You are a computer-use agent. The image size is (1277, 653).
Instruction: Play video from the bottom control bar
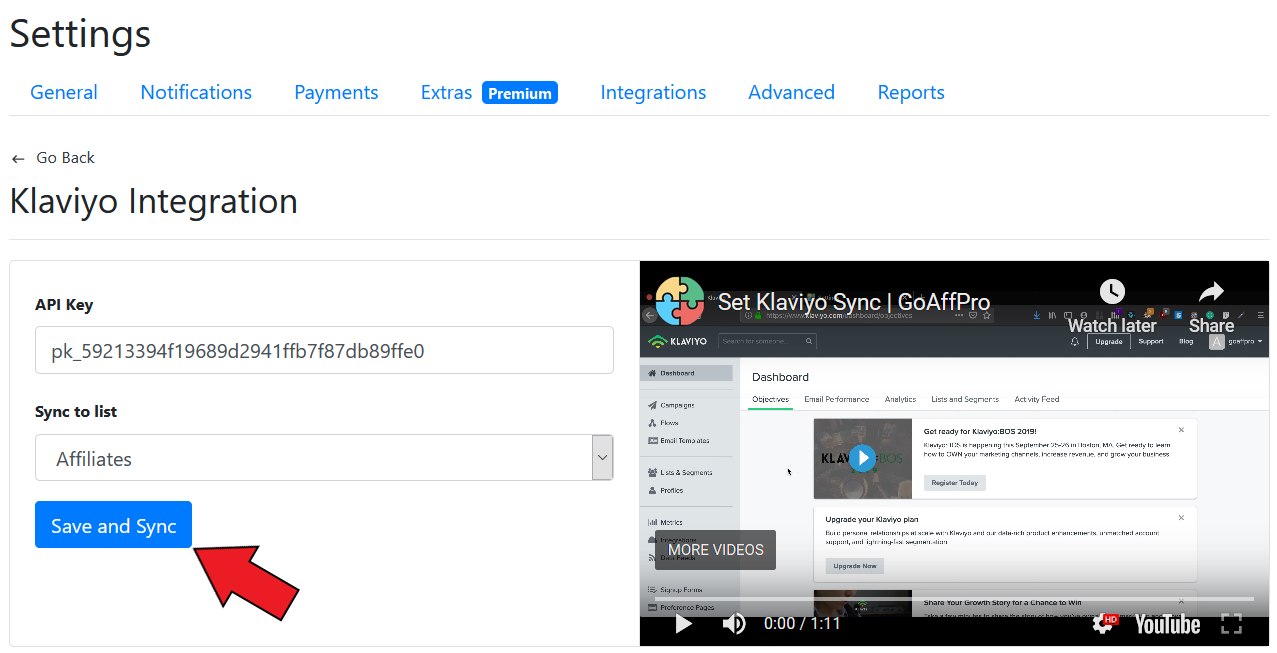click(683, 624)
